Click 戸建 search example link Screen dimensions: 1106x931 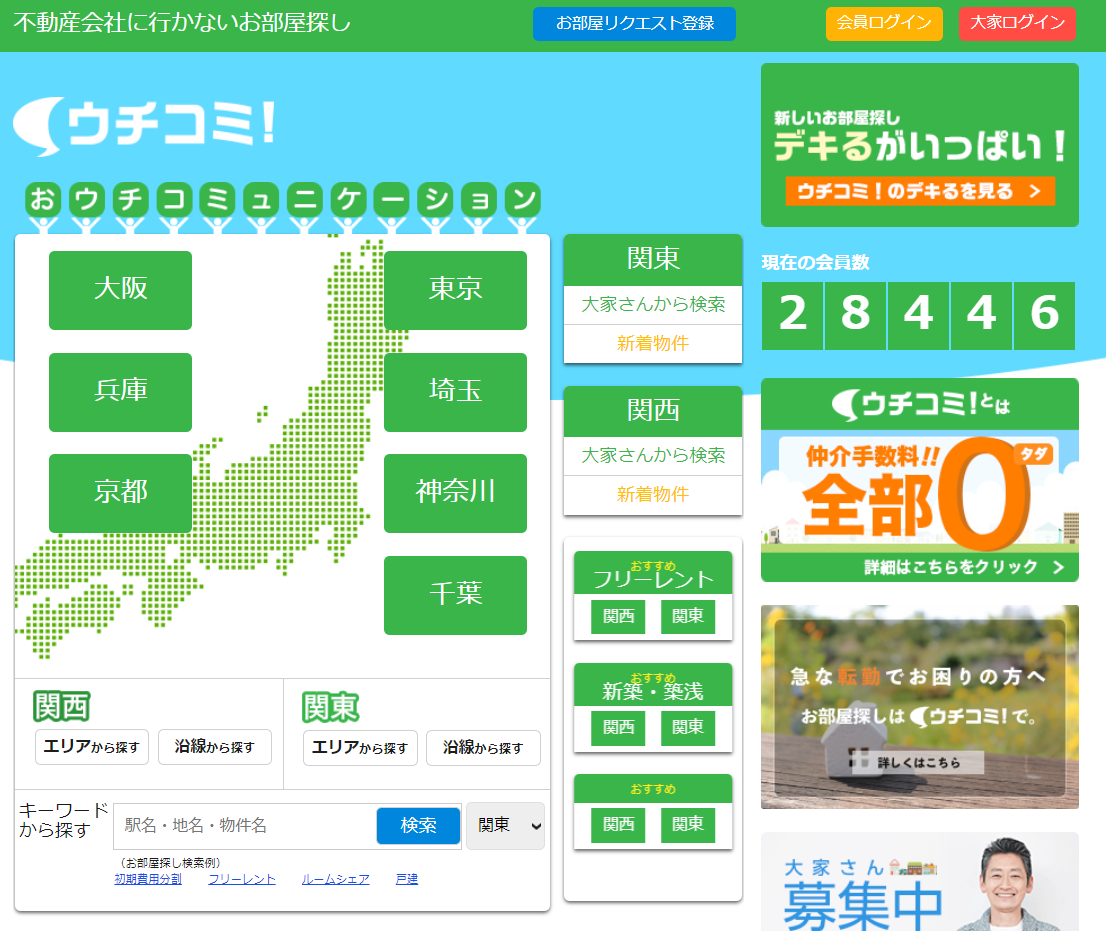click(407, 880)
